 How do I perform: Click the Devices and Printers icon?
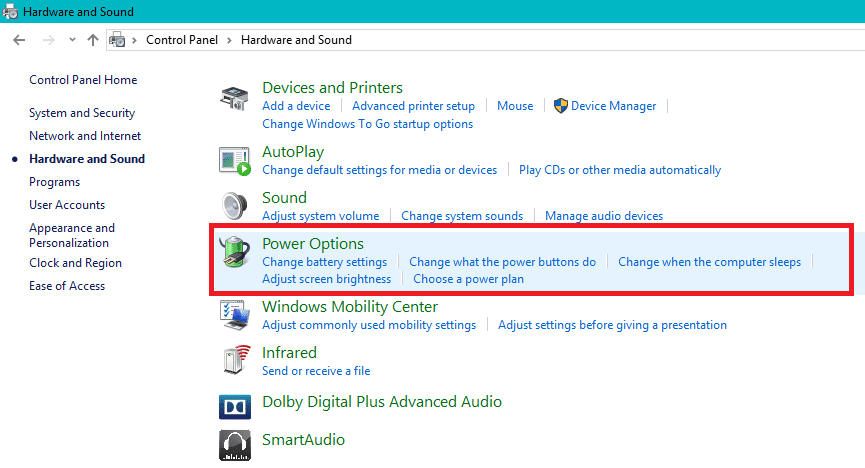pos(234,100)
